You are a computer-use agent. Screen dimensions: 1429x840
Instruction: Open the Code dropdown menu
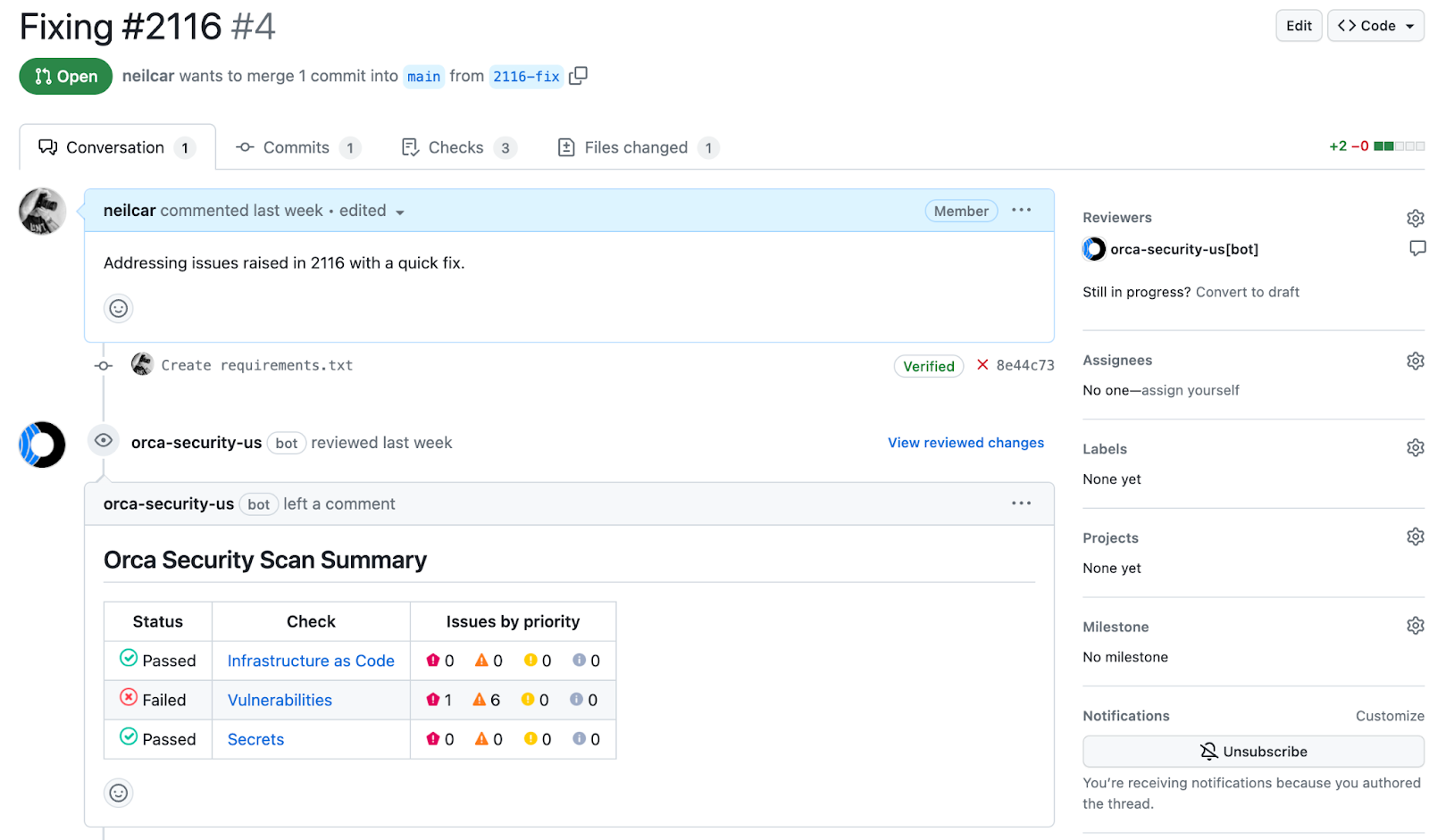coord(1375,25)
